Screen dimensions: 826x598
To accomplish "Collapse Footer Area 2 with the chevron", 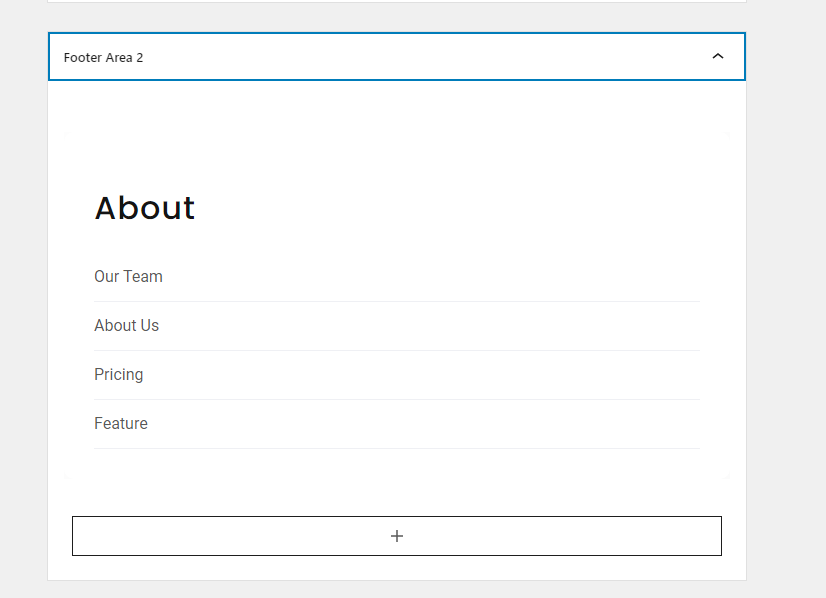I will pos(717,56).
